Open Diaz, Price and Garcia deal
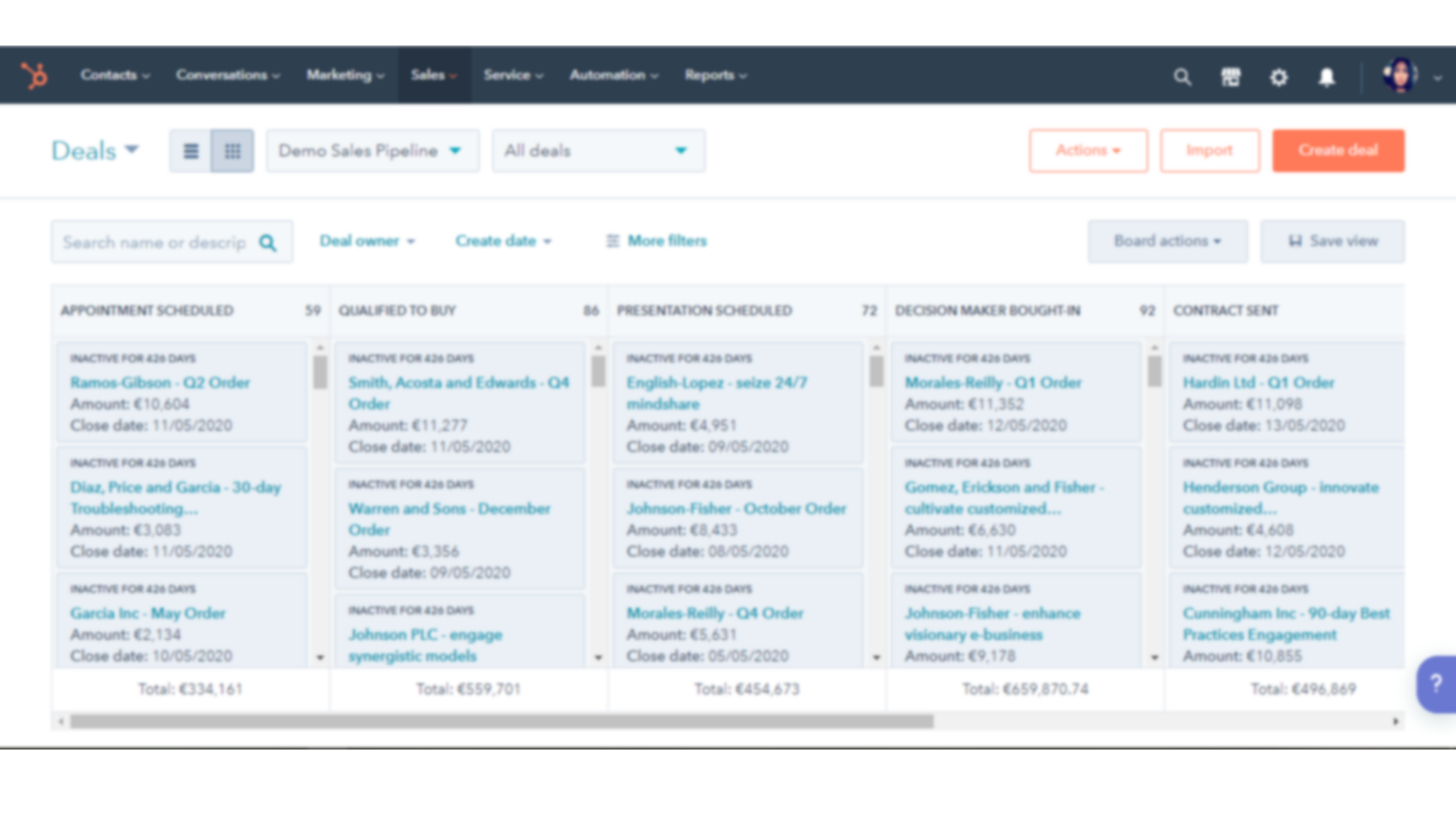 coord(175,497)
